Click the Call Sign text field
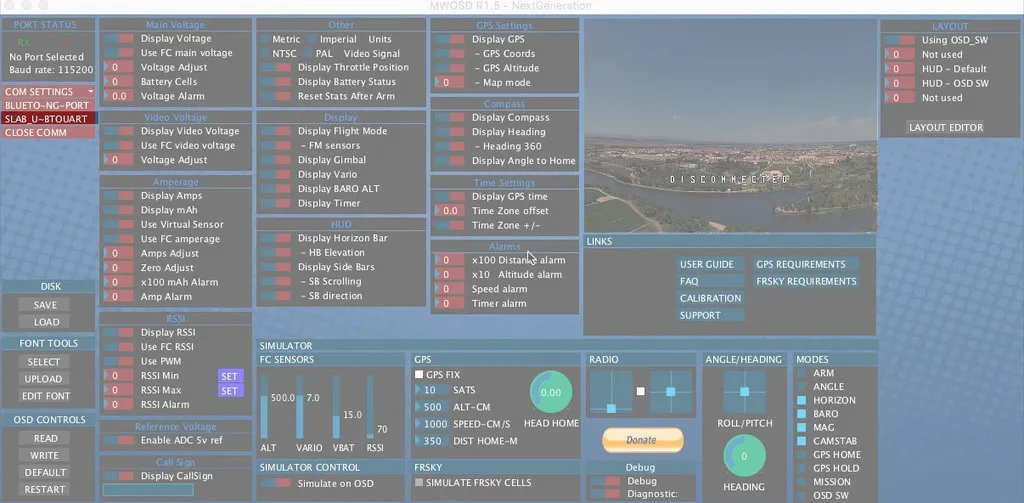Image resolution: width=1024 pixels, height=503 pixels. click(x=146, y=490)
